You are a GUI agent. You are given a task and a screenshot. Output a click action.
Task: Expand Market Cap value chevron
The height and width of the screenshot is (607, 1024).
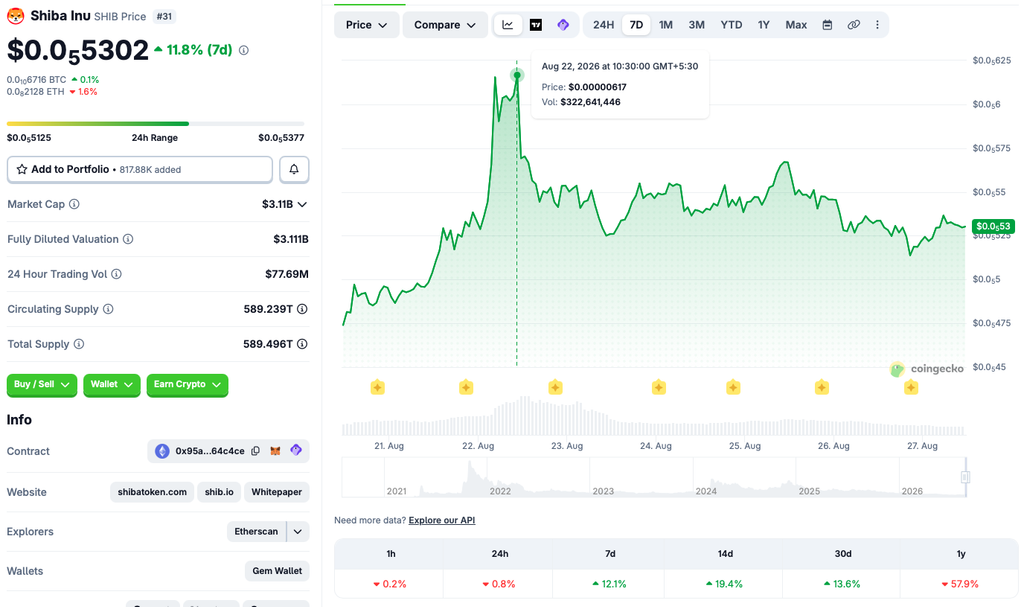pos(302,205)
